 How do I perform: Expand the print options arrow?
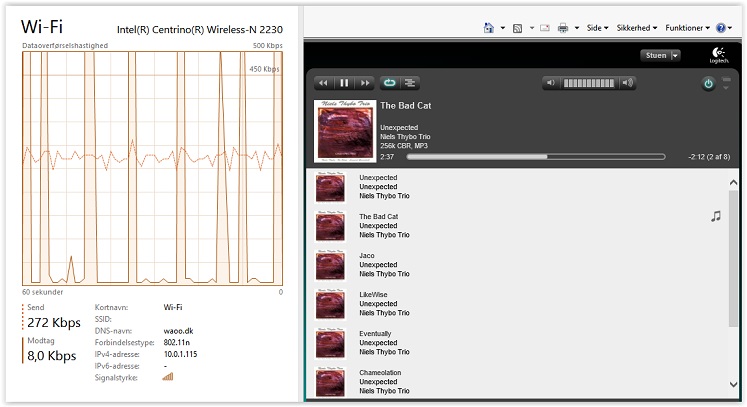(x=576, y=28)
